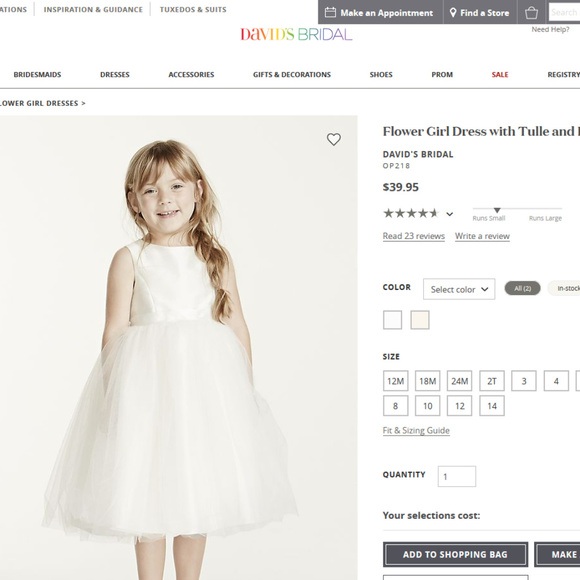This screenshot has height=580, width=580.
Task: Click the Find a Store pin icon
Action: 453,13
